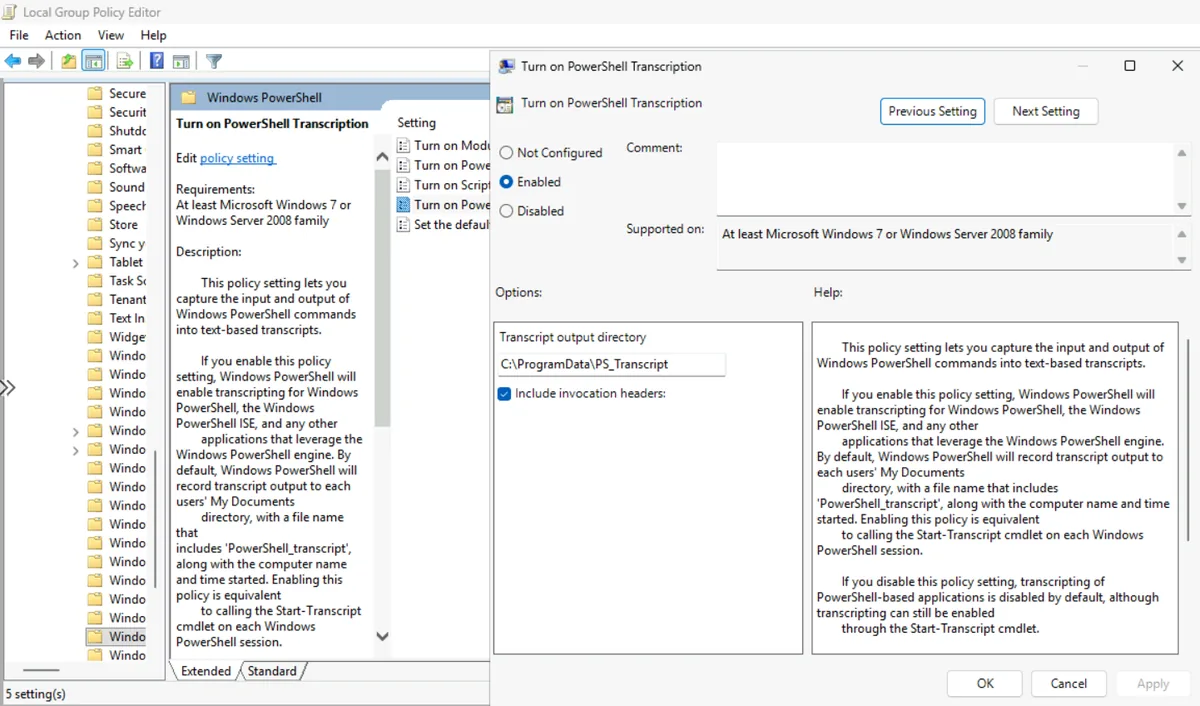This screenshot has width=1200, height=706.
Task: Select the highlighted Transcription setting icon
Action: tap(404, 204)
